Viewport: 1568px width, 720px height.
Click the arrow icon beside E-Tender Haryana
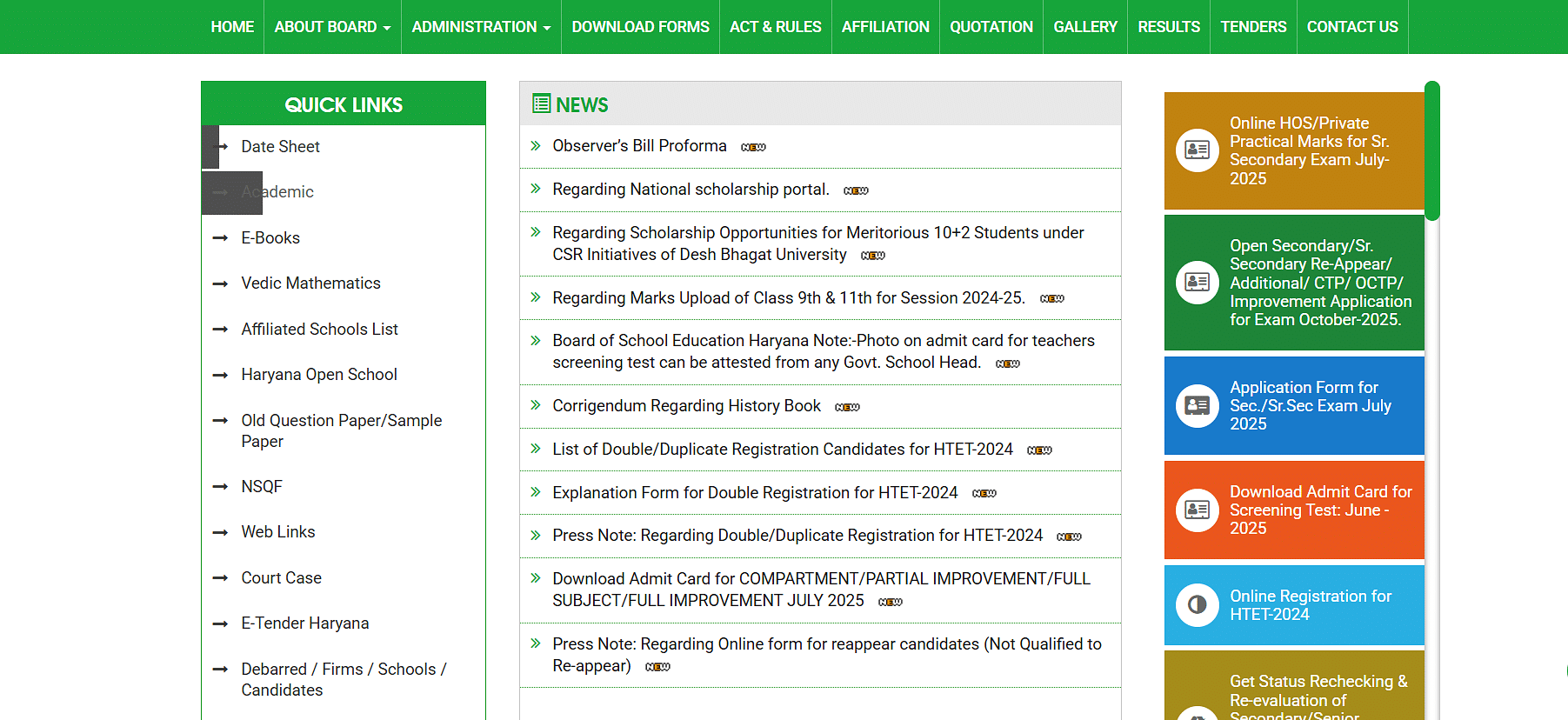point(221,623)
